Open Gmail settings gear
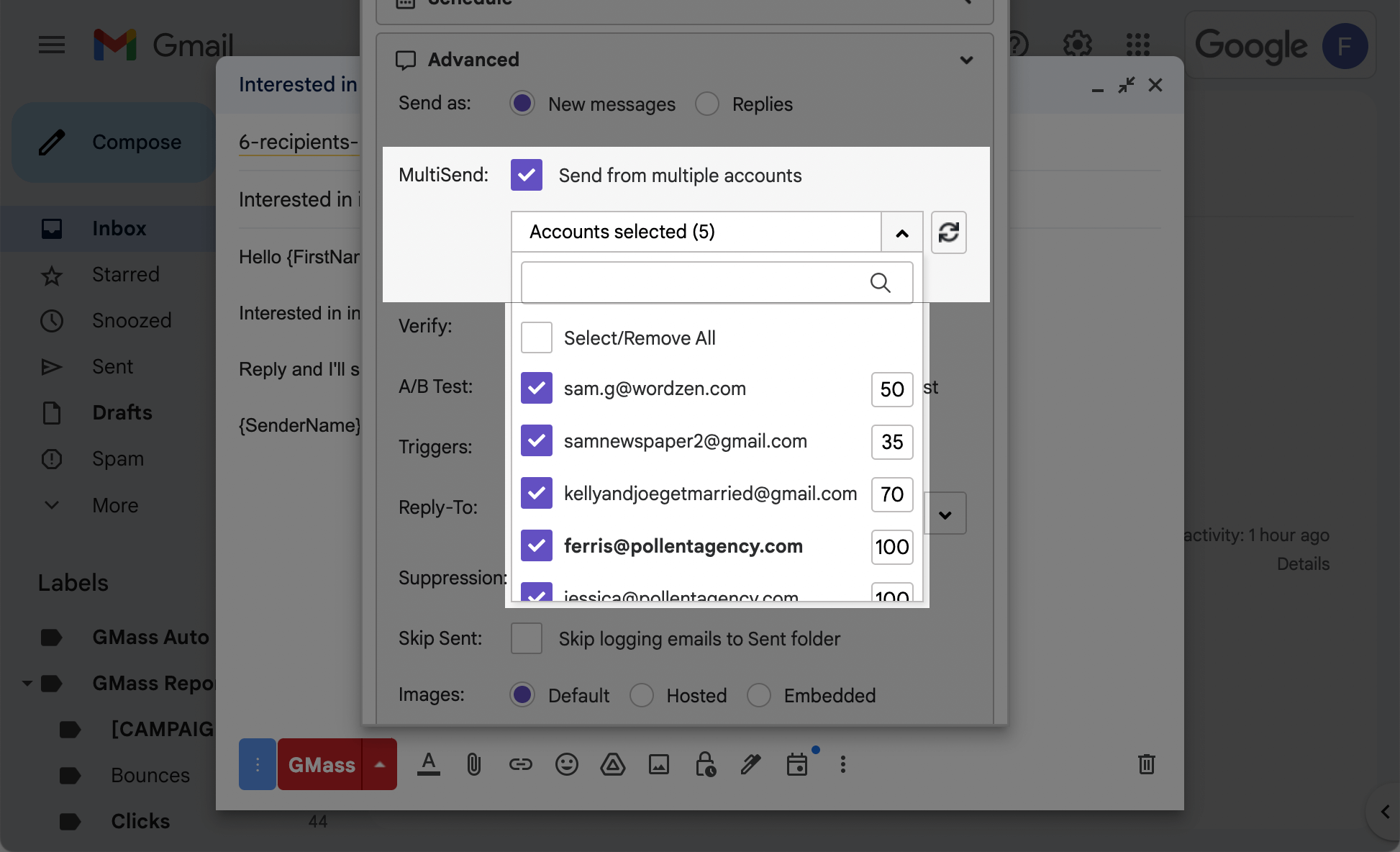Image resolution: width=1400 pixels, height=852 pixels. [1077, 45]
